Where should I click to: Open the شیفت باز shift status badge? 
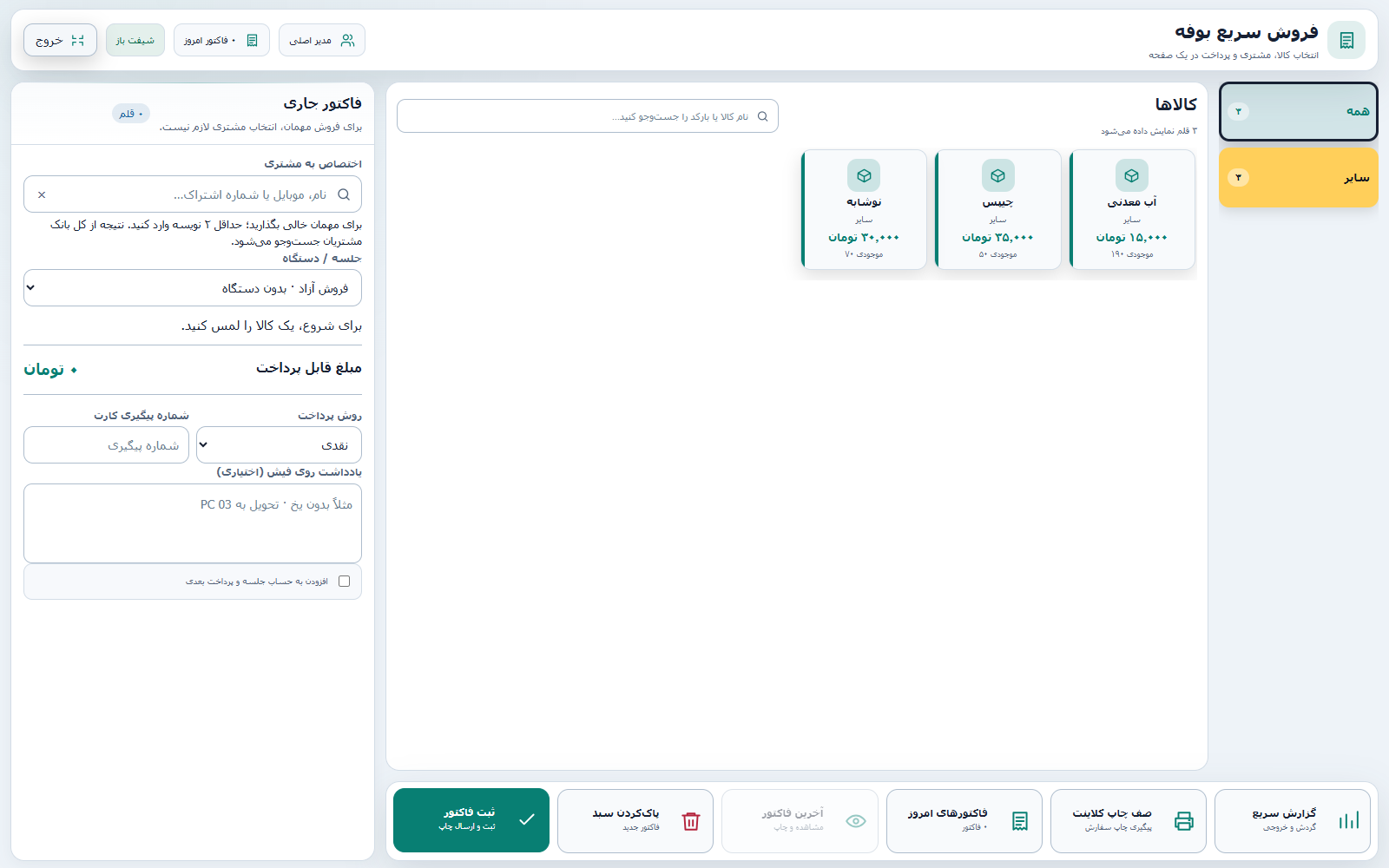(135, 40)
